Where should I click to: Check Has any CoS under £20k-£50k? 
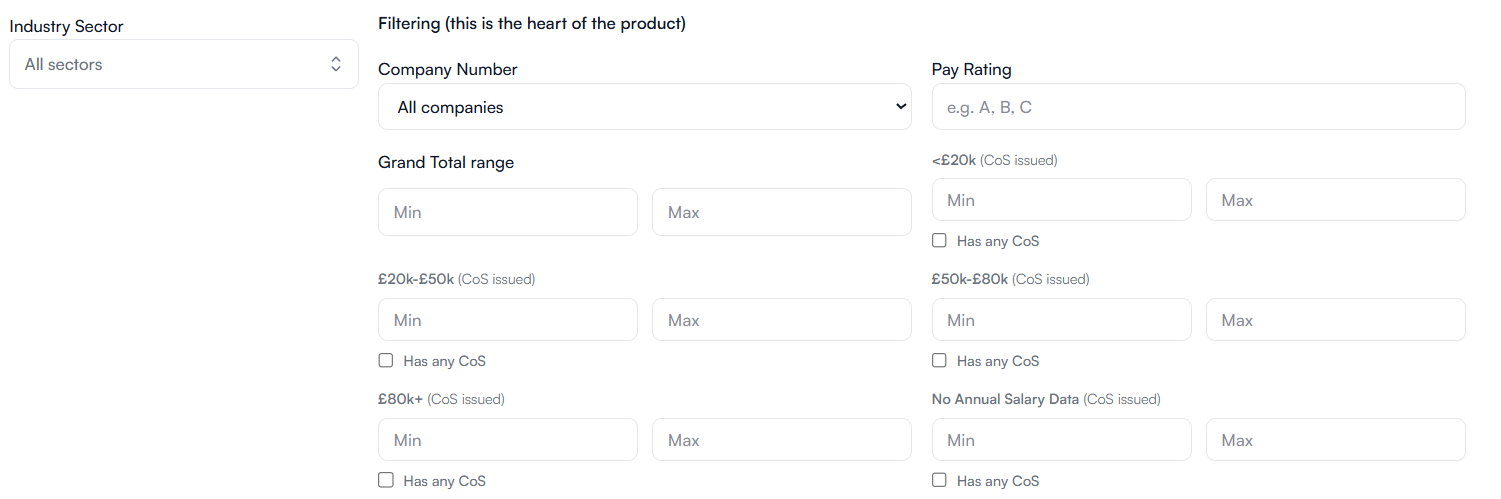[x=386, y=361]
